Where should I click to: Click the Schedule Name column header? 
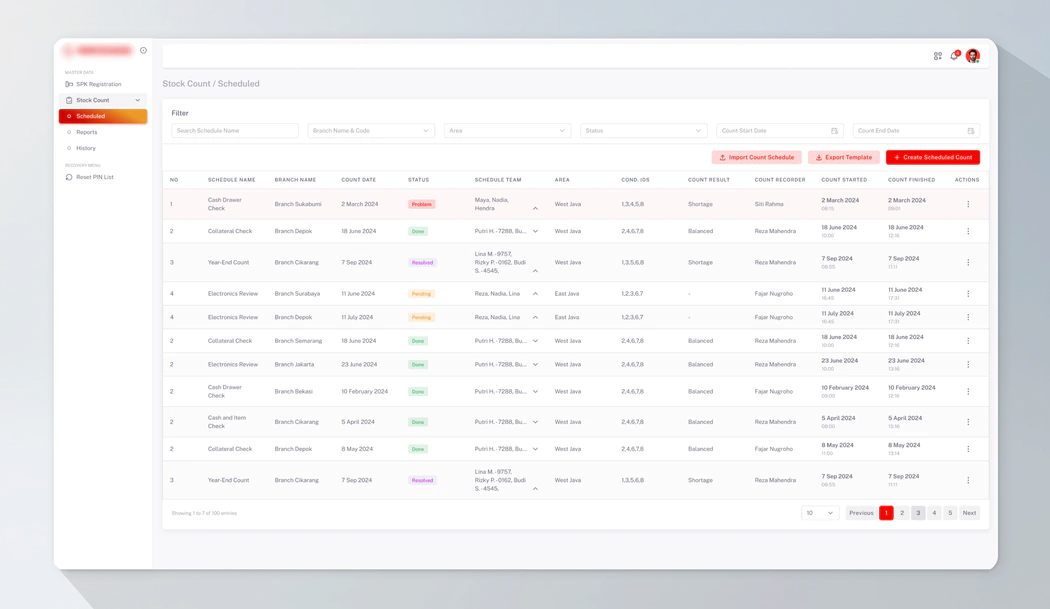[232, 180]
